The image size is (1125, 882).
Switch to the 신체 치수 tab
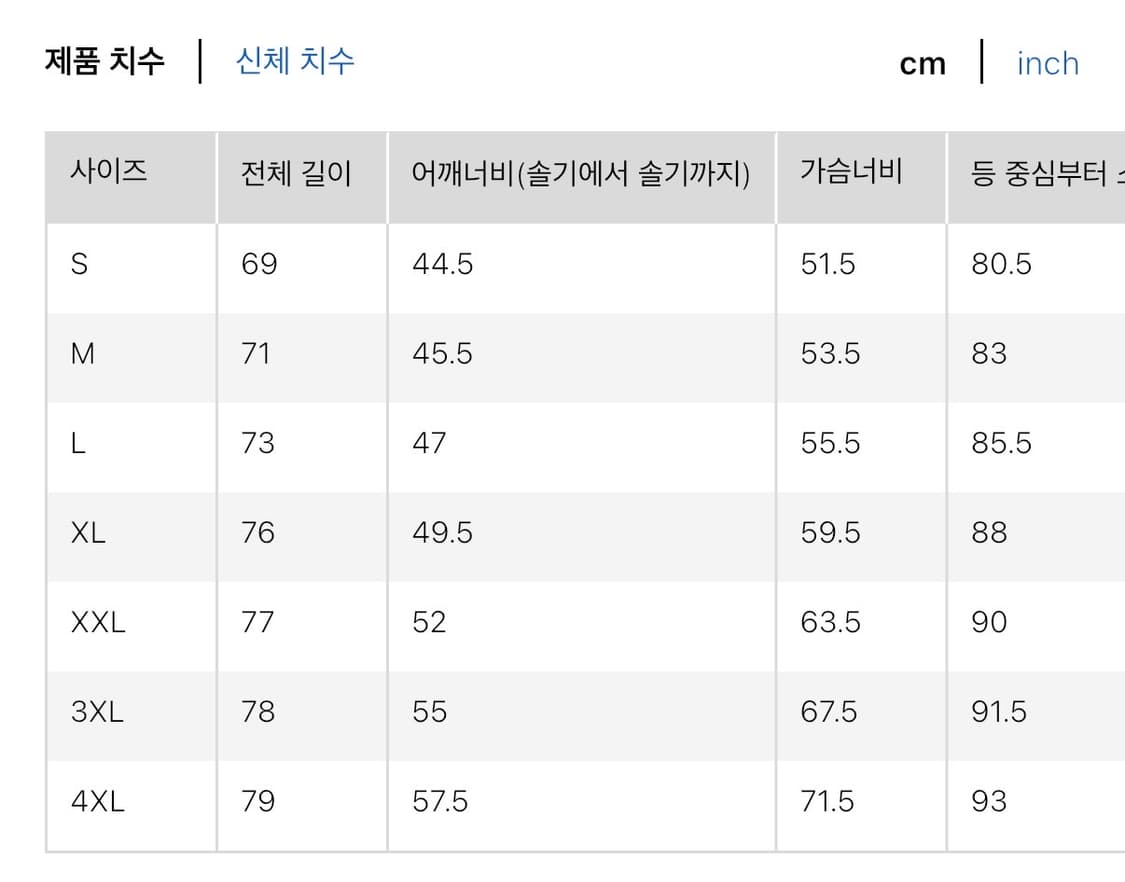[x=292, y=62]
